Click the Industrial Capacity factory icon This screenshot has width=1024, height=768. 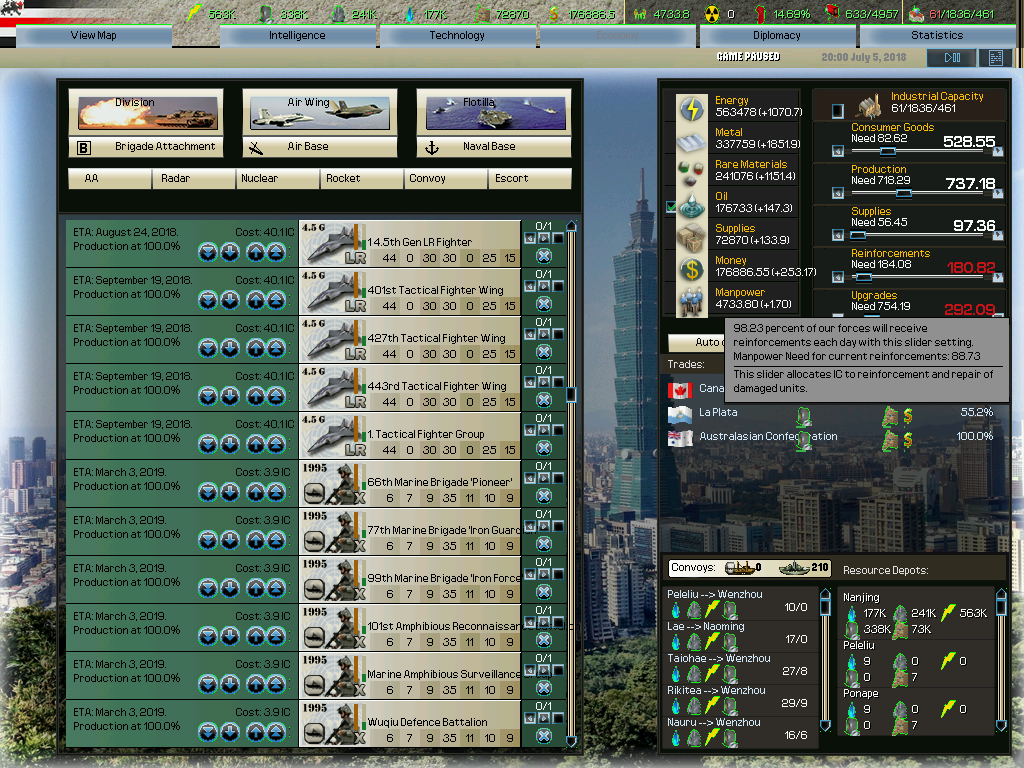click(866, 106)
